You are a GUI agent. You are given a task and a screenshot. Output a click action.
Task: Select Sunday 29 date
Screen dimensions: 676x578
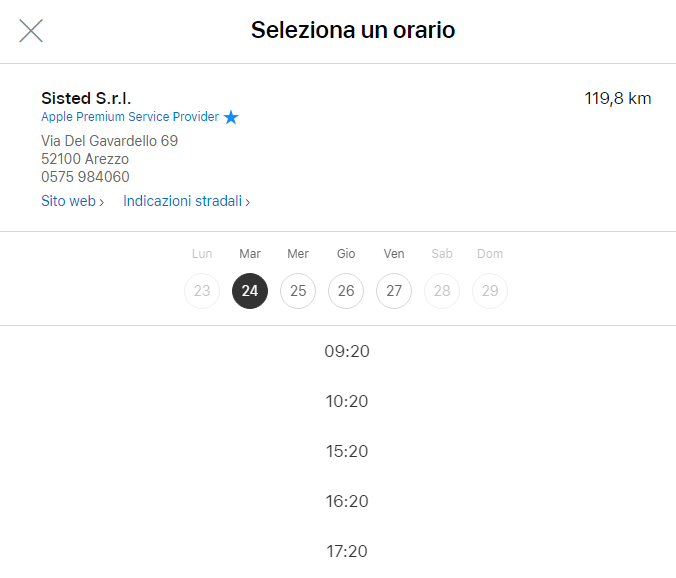click(x=490, y=291)
